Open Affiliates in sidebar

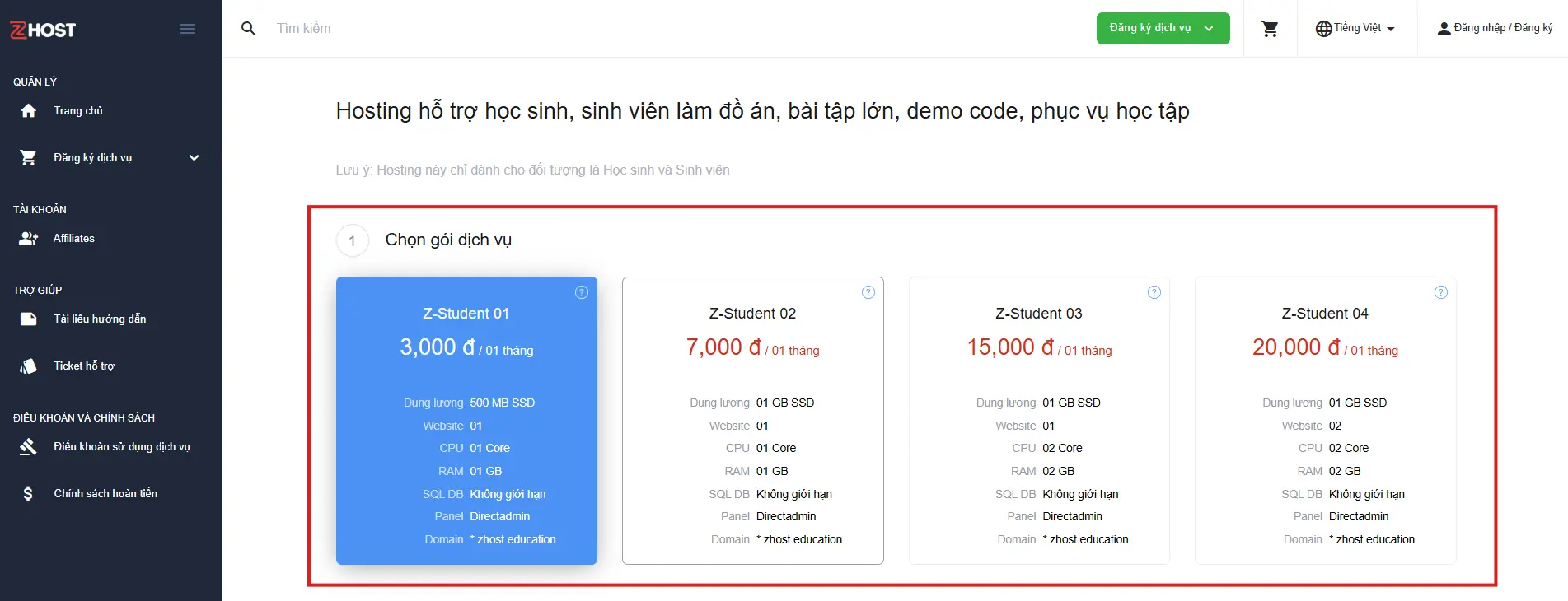point(74,238)
